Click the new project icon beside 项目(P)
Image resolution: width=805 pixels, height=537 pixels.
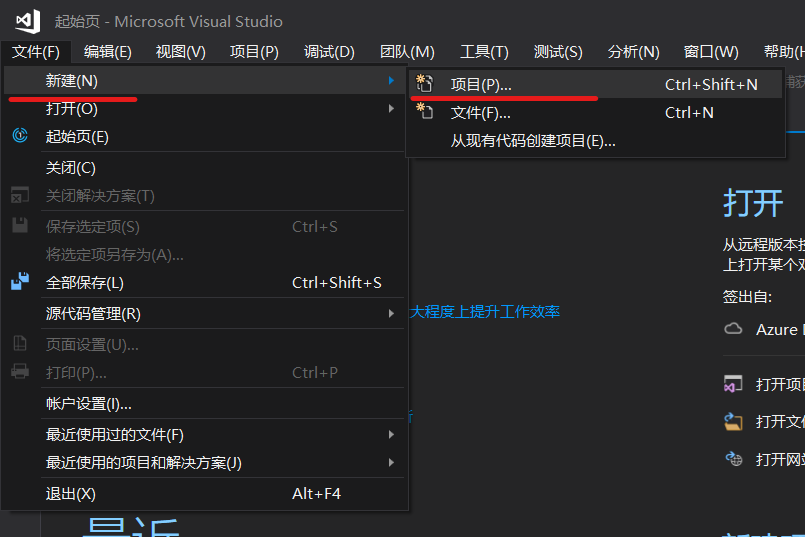coord(425,83)
